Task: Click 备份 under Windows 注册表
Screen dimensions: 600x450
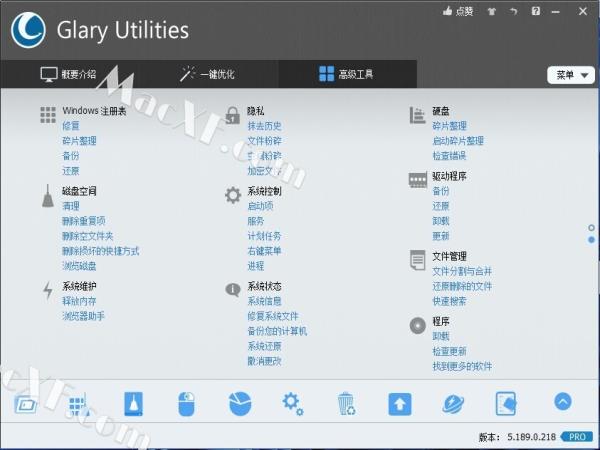Action: coord(71,156)
